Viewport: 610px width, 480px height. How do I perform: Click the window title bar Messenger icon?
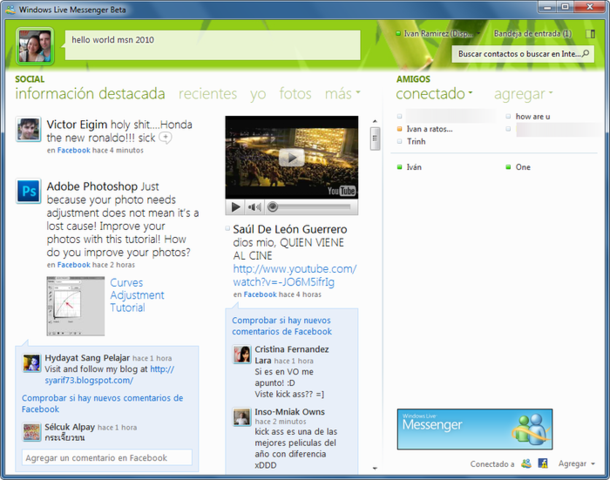(10, 9)
